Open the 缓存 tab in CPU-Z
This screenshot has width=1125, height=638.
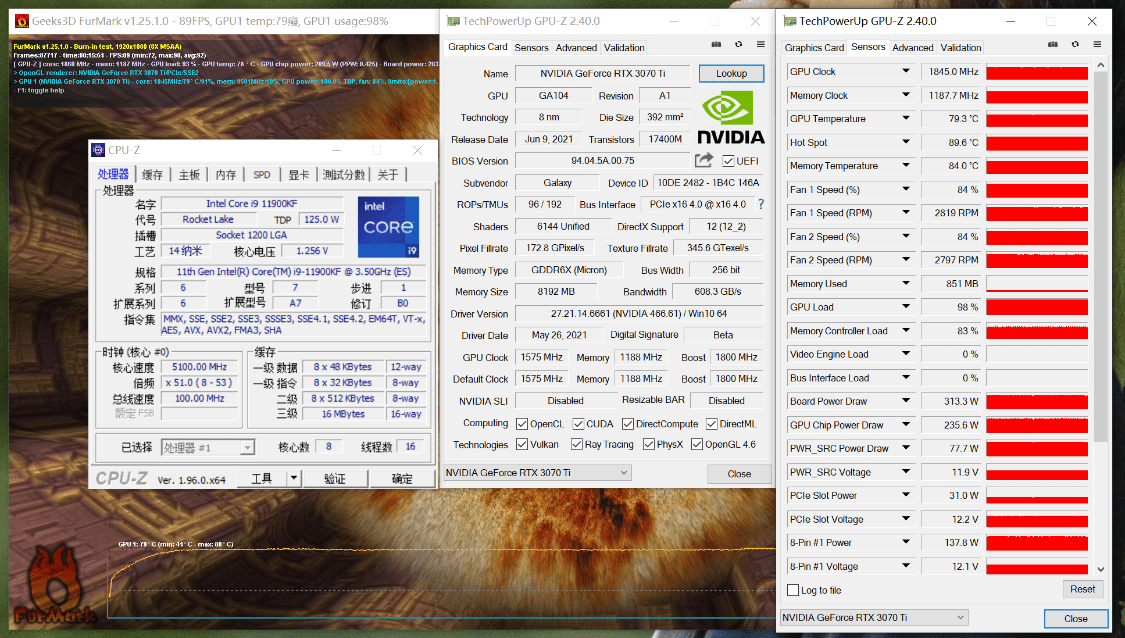tap(152, 174)
